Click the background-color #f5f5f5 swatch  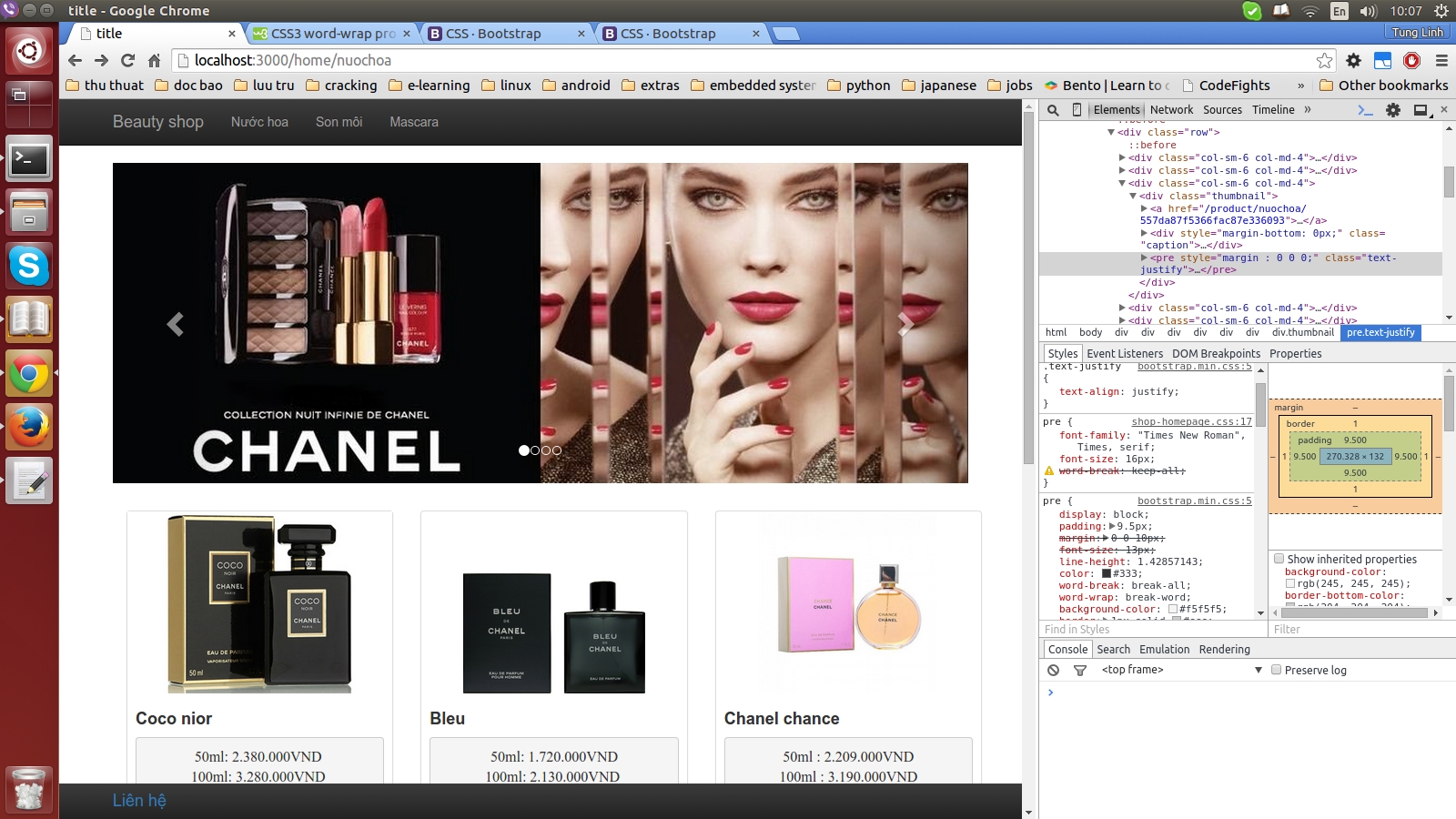click(x=1173, y=610)
